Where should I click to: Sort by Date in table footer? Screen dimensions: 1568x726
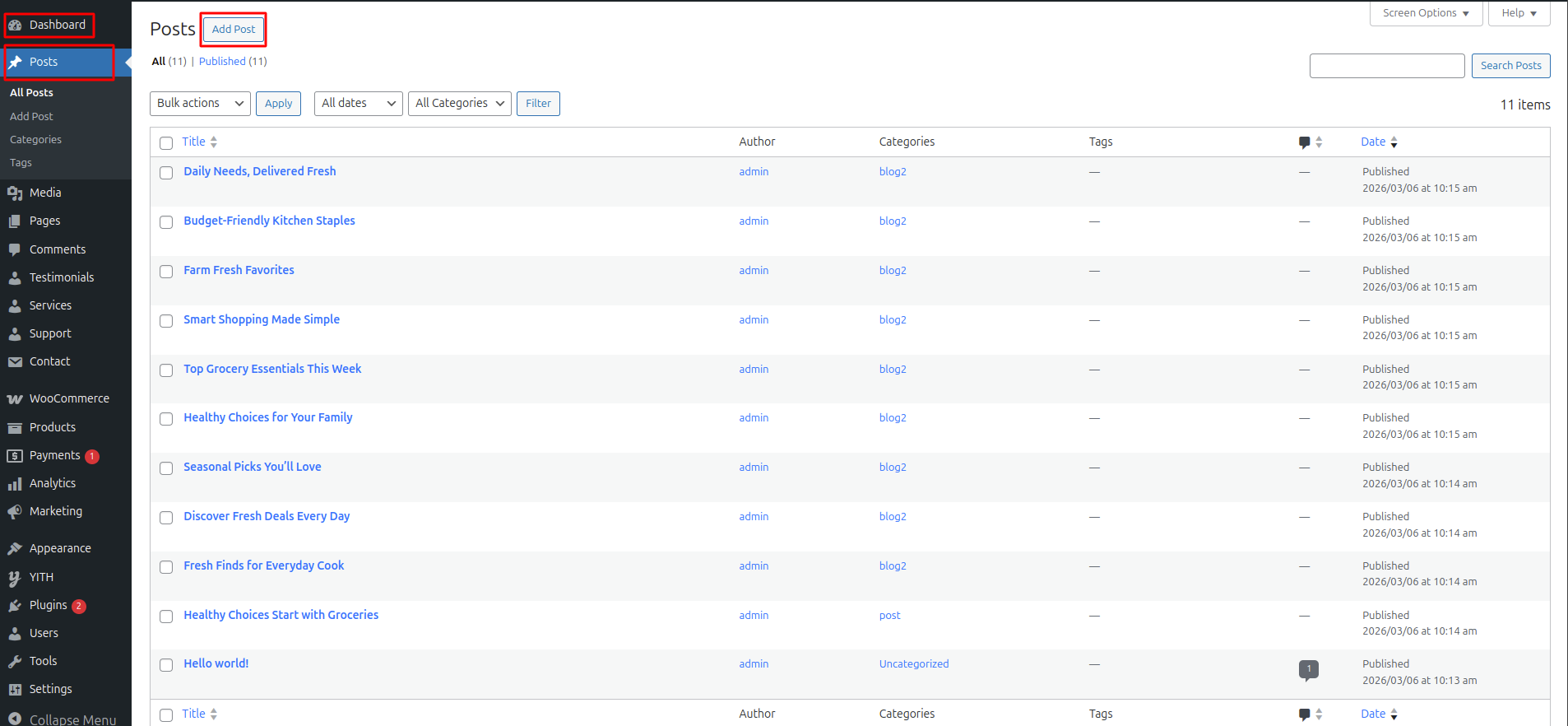click(1379, 714)
